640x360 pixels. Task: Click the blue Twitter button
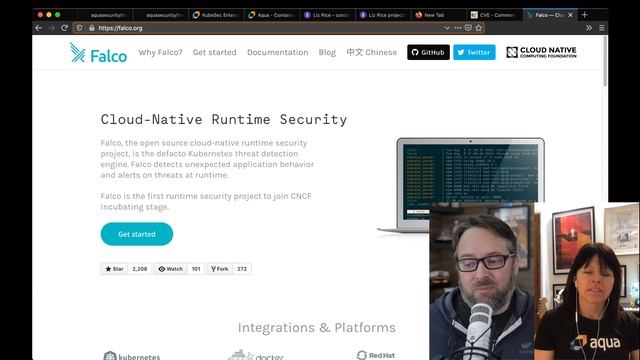point(474,52)
